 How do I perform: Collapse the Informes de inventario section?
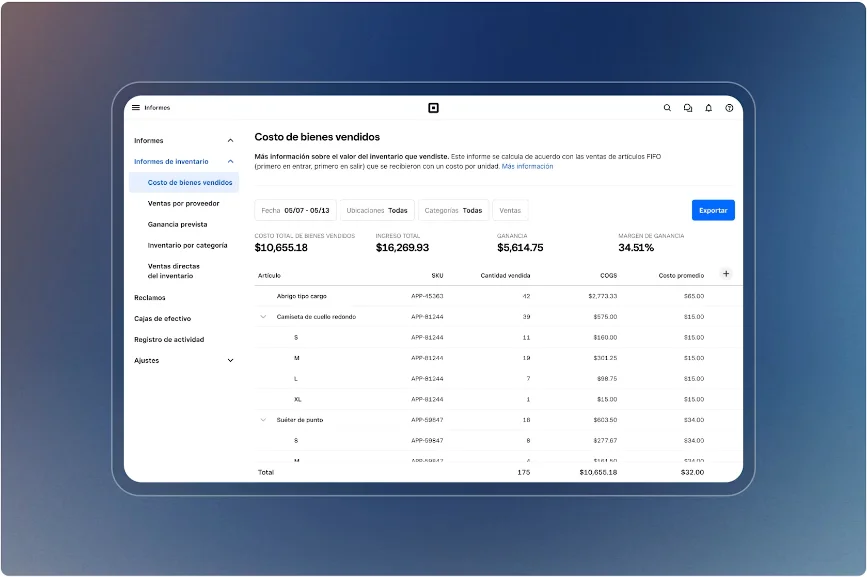231,161
